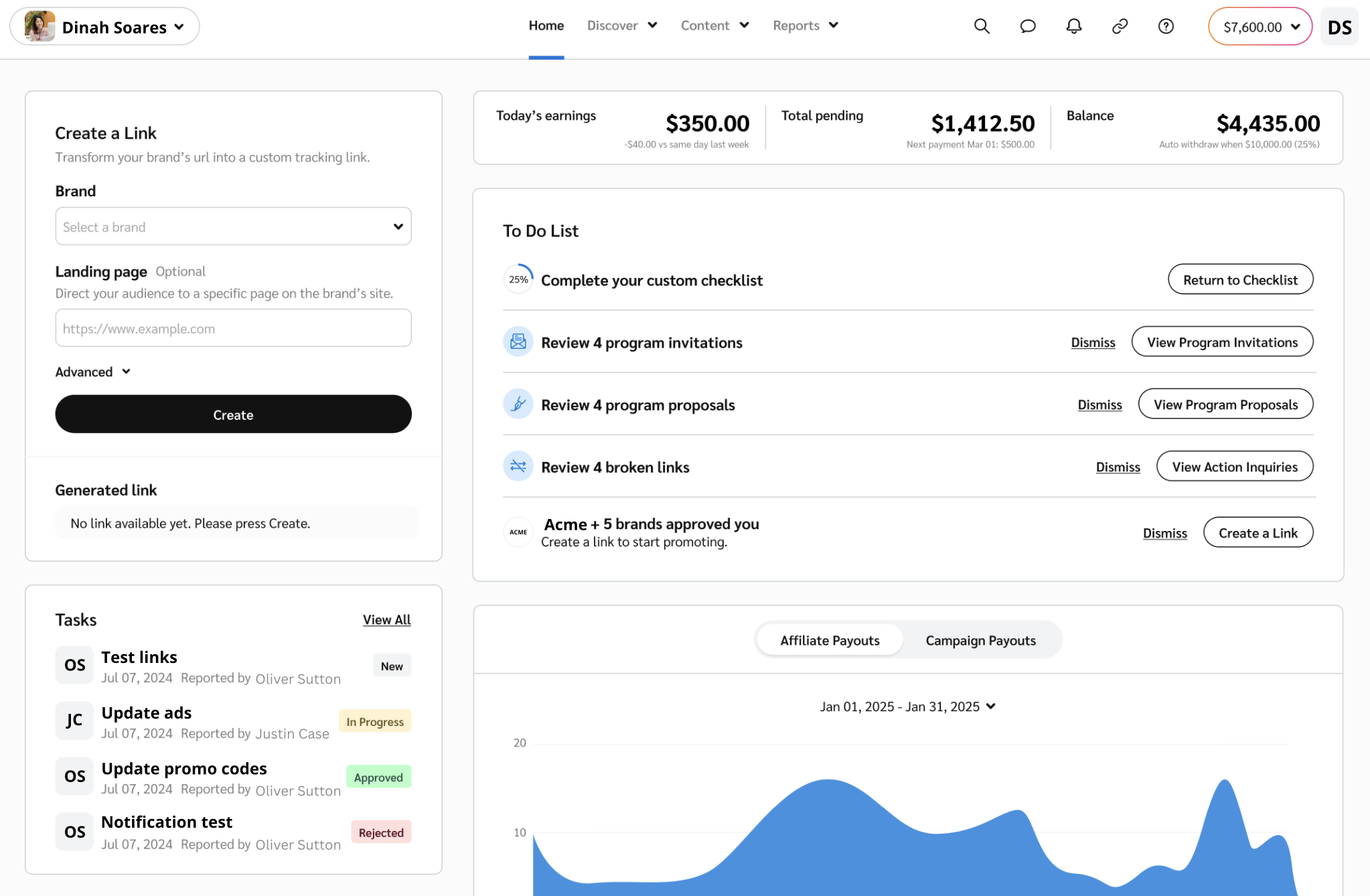Open the Reports menu
The image size is (1370, 896).
tap(806, 25)
